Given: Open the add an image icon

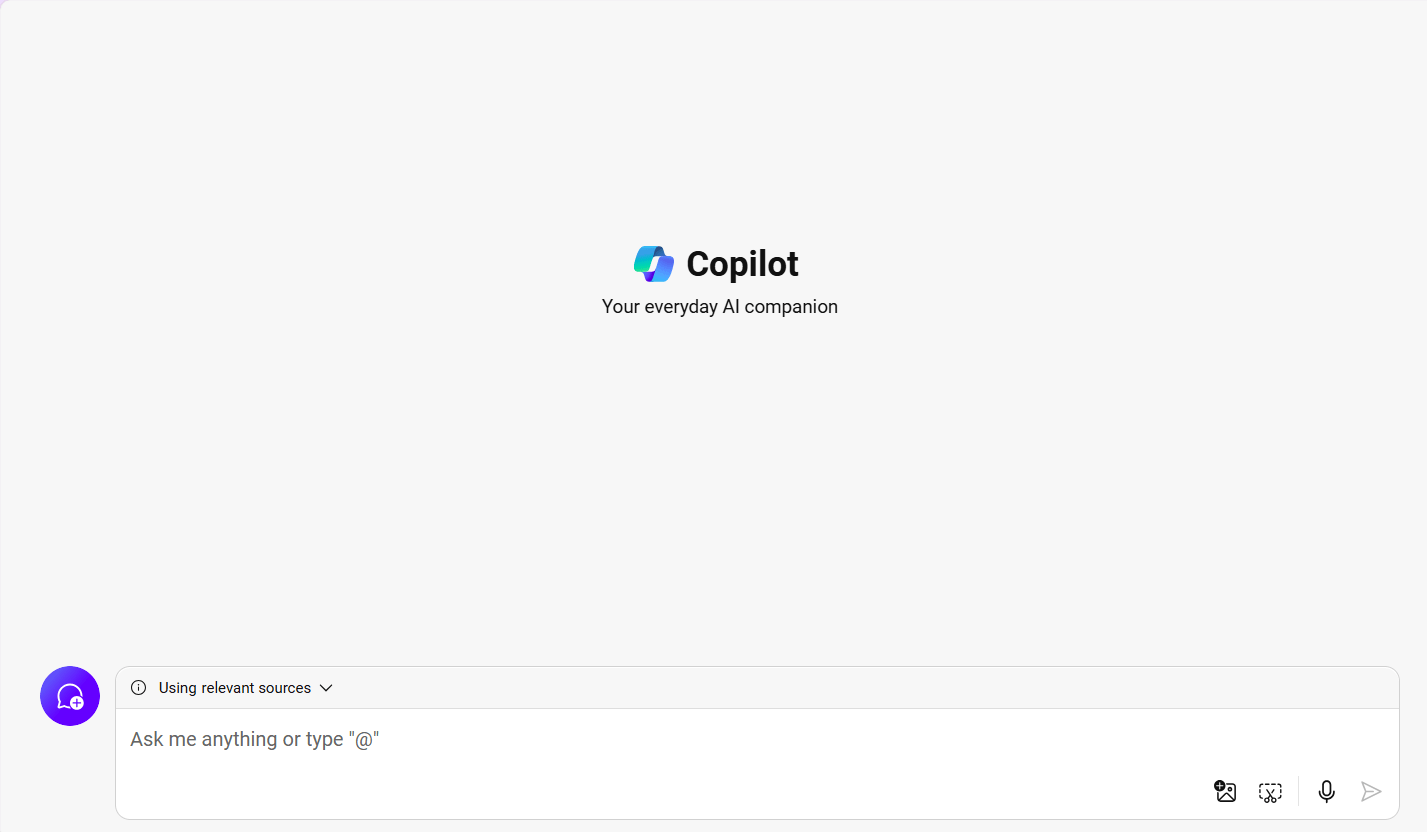Looking at the screenshot, I should coord(1225,791).
